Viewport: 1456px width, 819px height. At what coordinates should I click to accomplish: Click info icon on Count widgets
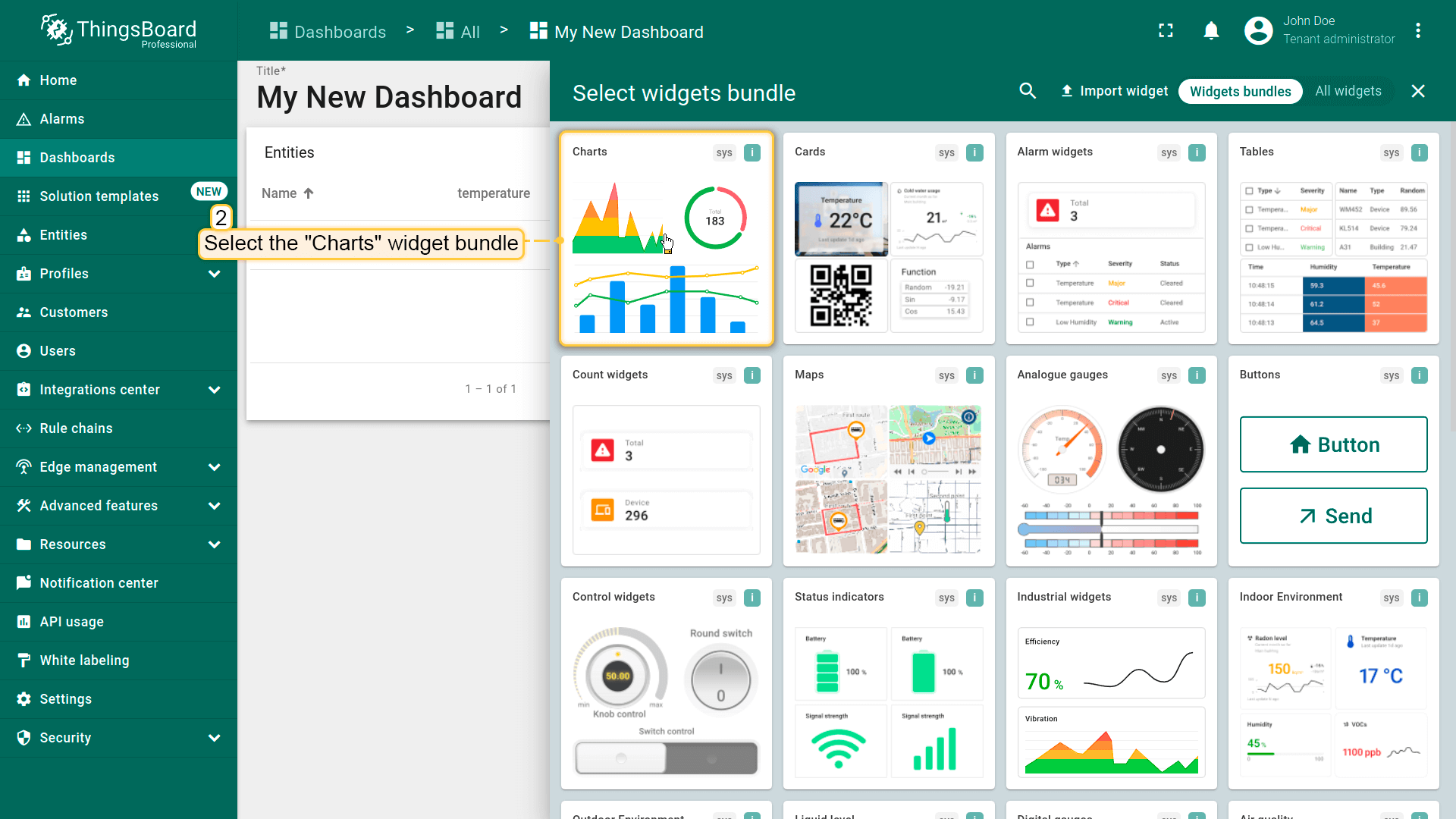click(752, 375)
